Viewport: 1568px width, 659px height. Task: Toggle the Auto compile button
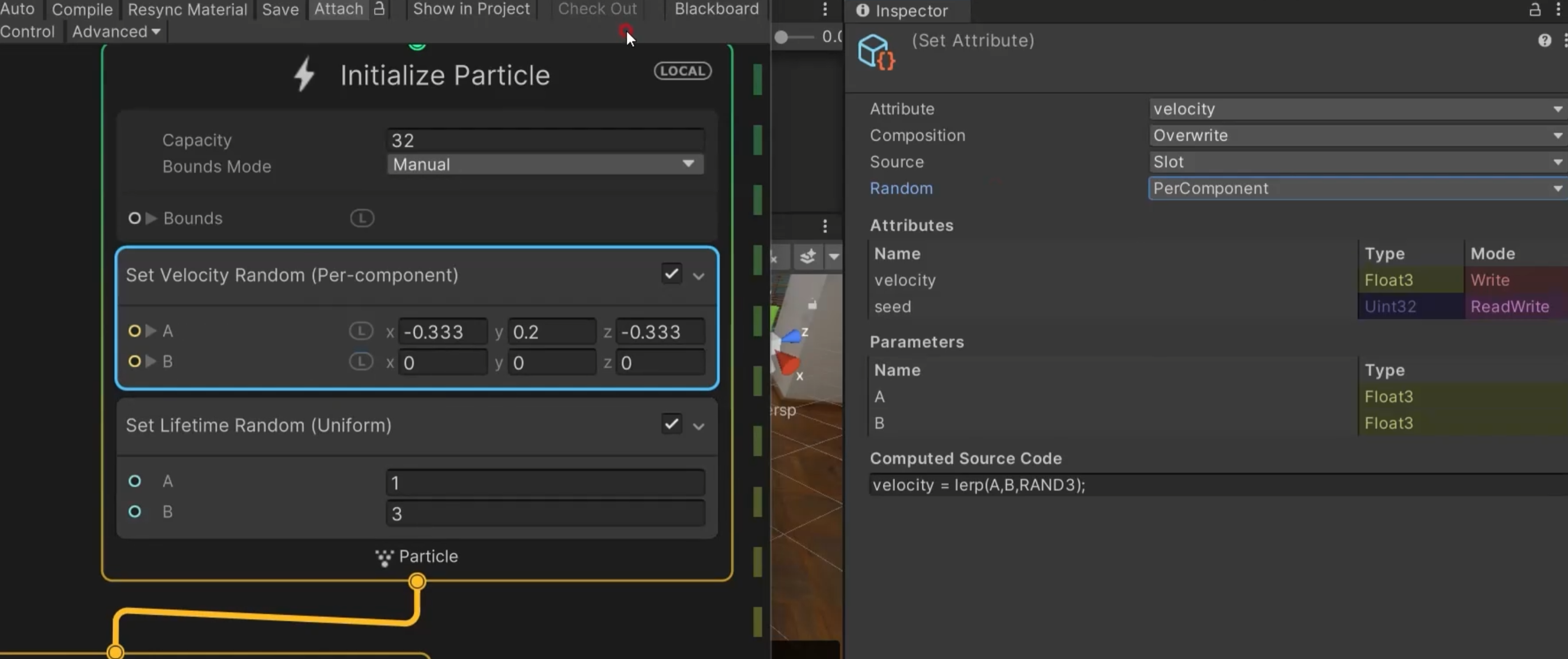pyautogui.click(x=17, y=9)
